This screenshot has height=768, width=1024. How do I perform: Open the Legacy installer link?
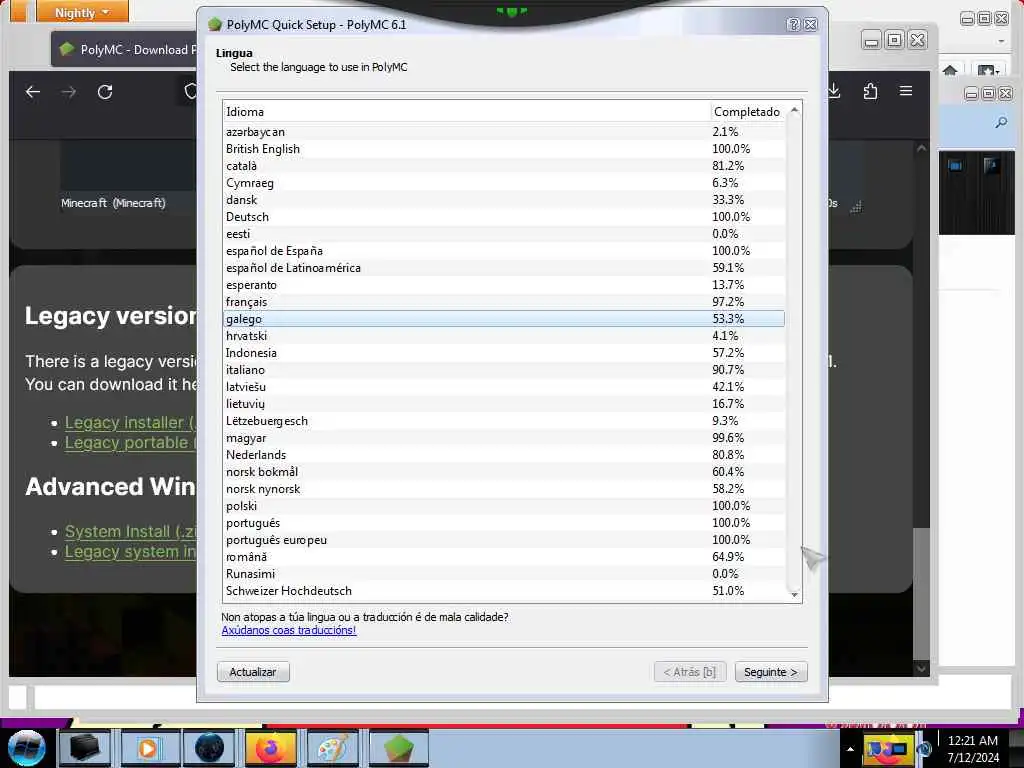tap(130, 423)
